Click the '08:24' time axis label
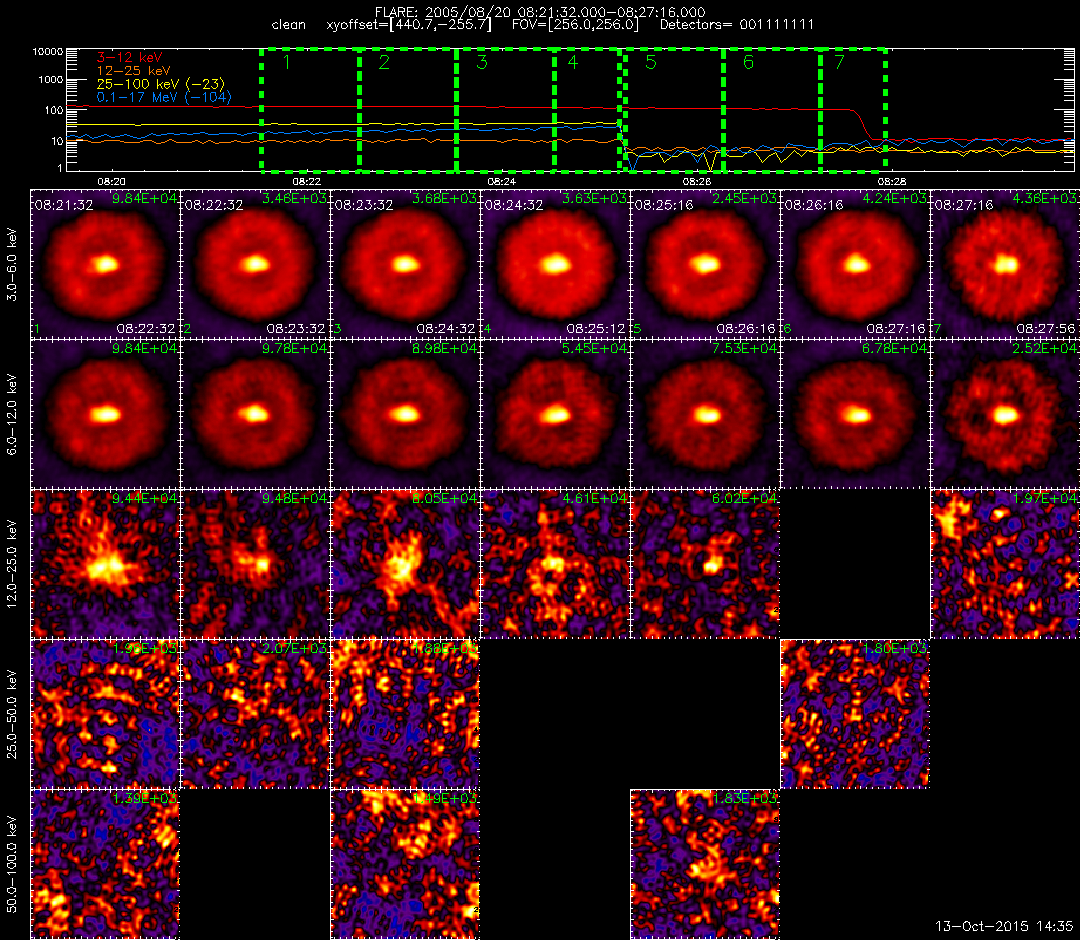 click(501, 182)
